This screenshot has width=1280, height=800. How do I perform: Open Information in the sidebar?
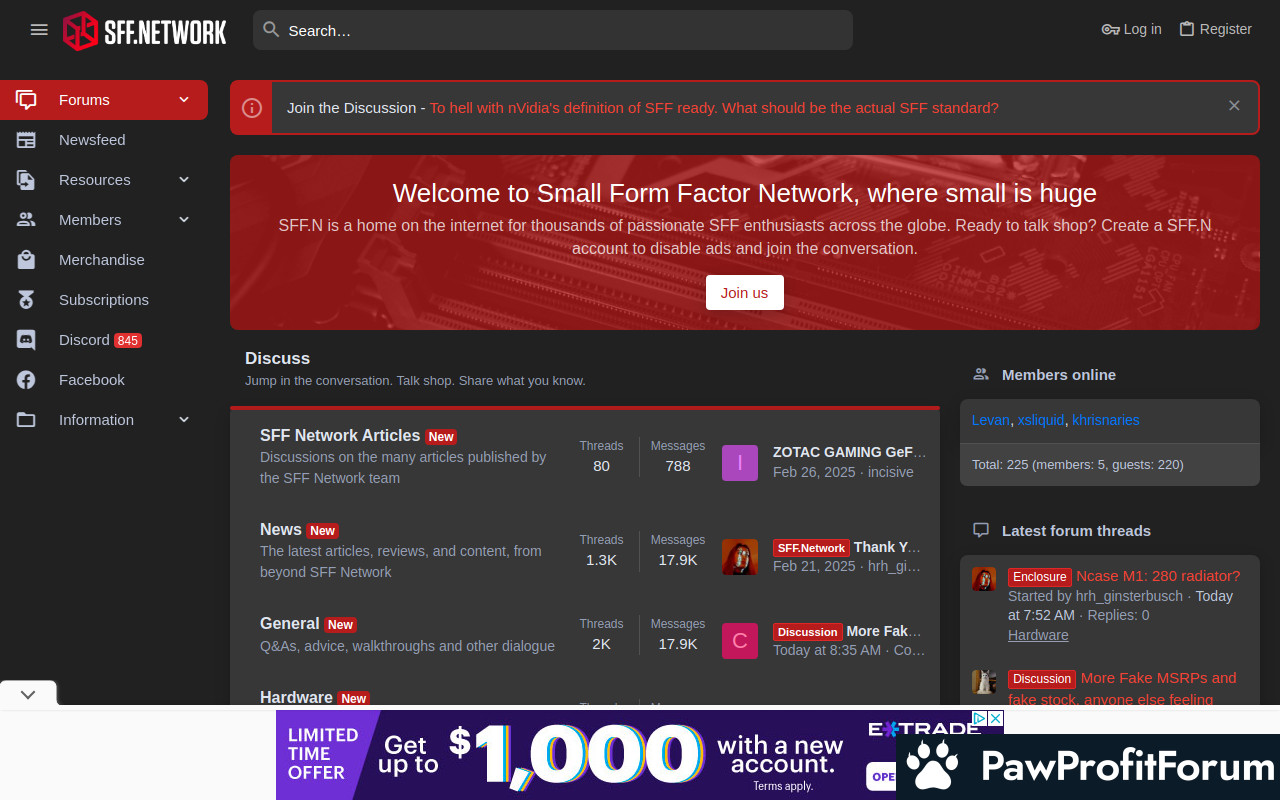[x=96, y=420]
